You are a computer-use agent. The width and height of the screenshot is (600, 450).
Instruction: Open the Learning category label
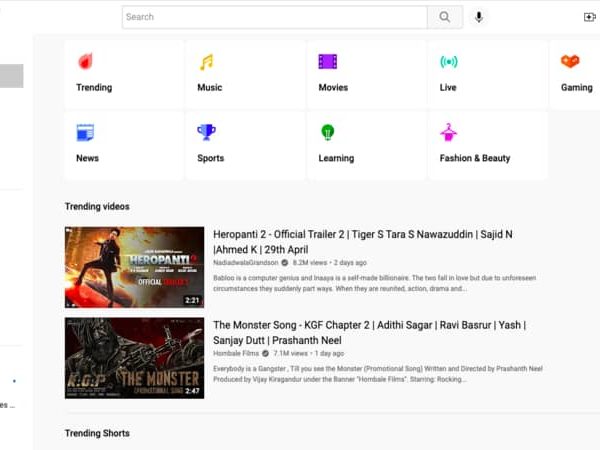point(336,158)
